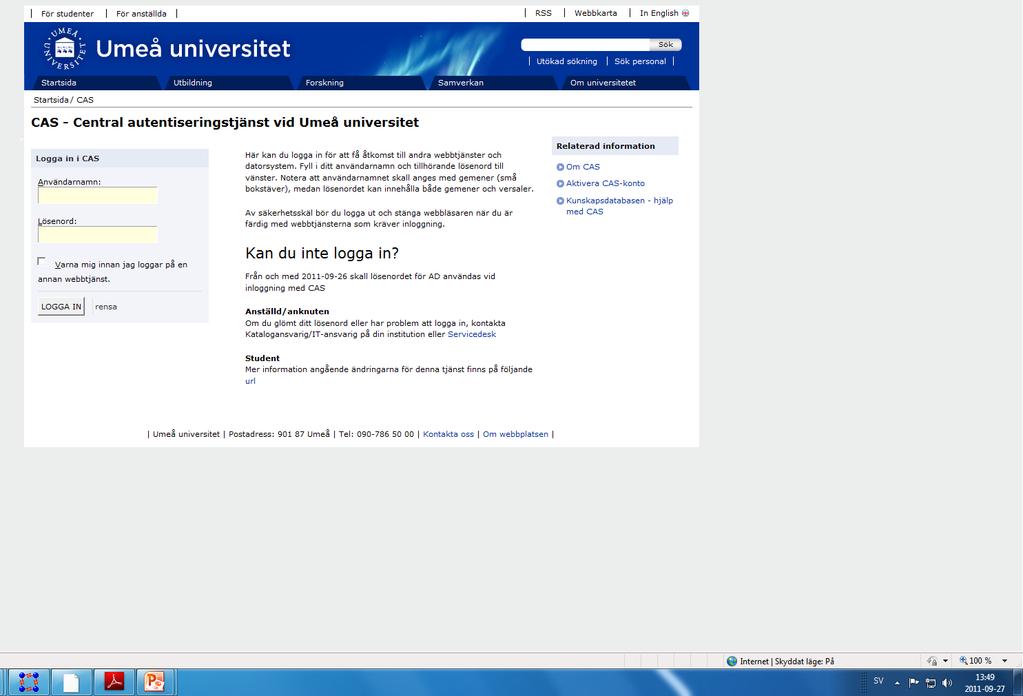Open Kunskapsdatabasen - hjälp med CAS link
Viewport: 1023px width, 696px height.
(619, 206)
